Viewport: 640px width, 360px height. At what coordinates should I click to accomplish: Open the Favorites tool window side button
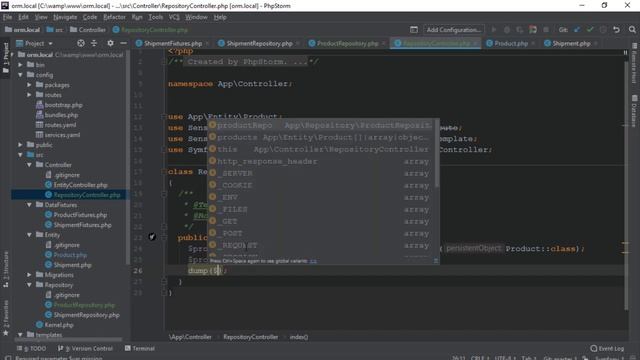coord(5,318)
